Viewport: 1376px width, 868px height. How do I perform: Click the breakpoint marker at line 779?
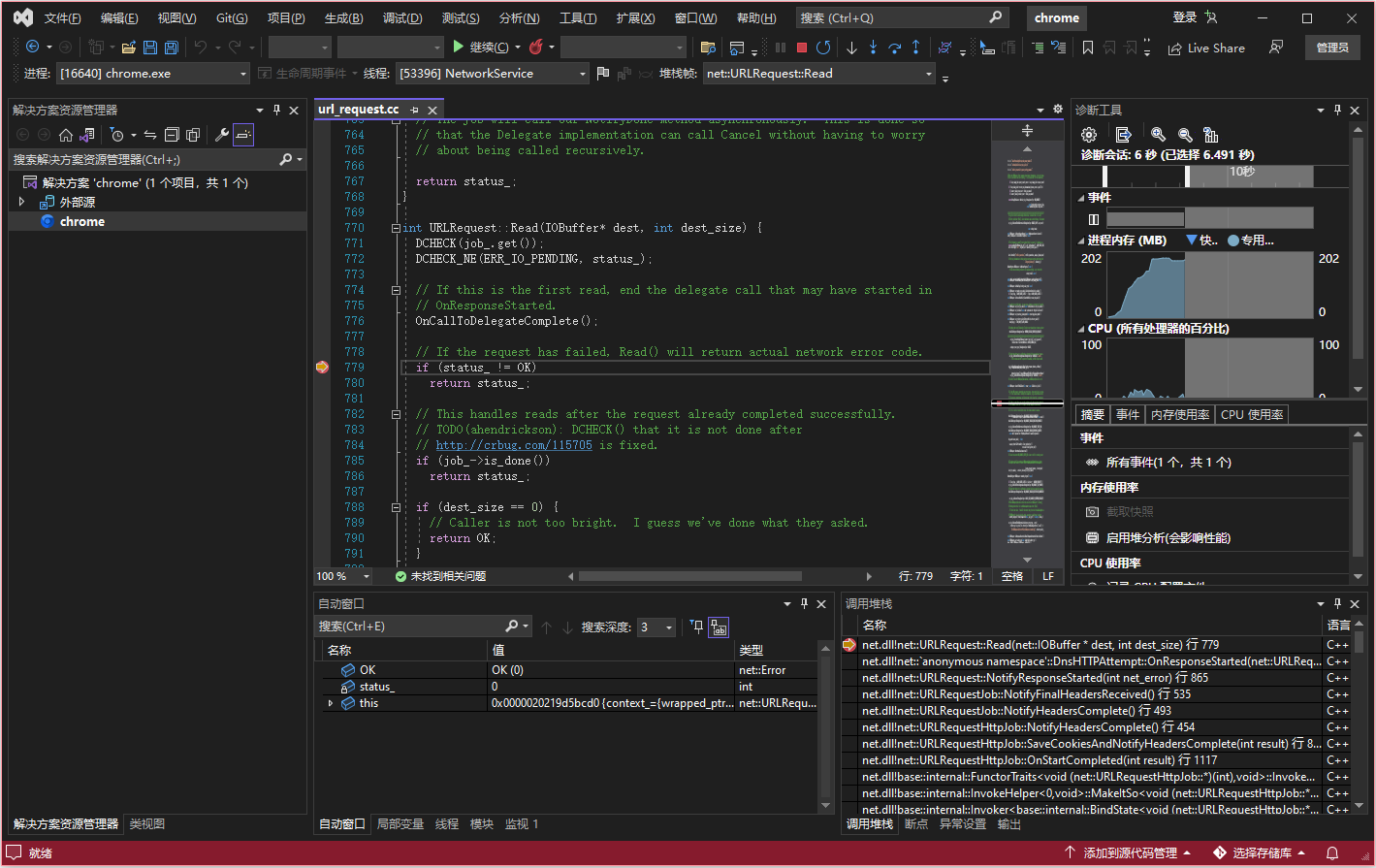coord(322,368)
